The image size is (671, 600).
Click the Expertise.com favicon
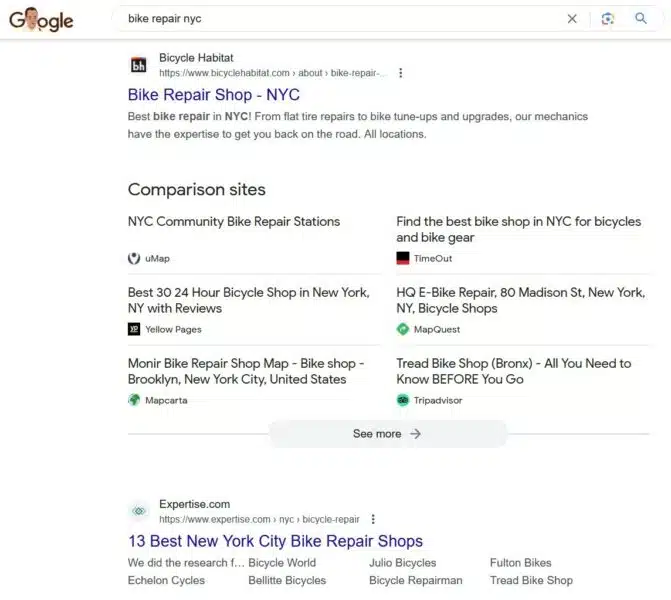point(138,511)
